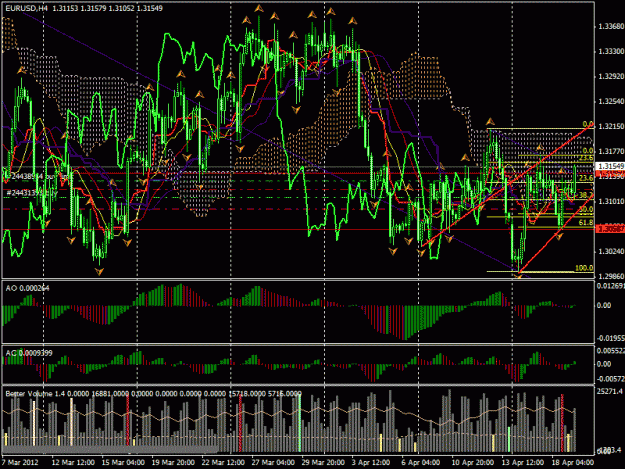
Task: Select the 50.0 Fibonacci level label
Action: pos(586,209)
